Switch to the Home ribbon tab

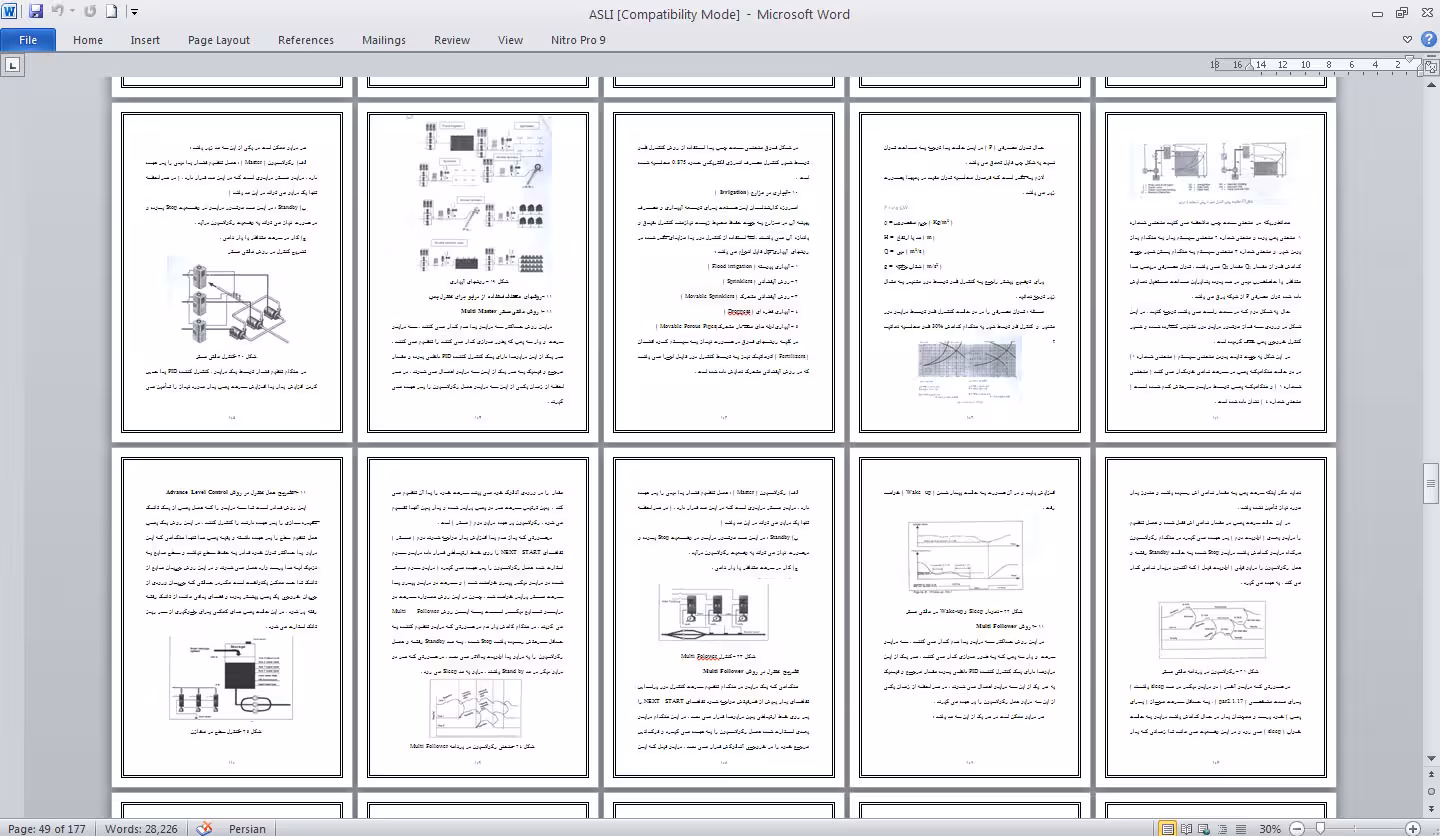point(88,40)
